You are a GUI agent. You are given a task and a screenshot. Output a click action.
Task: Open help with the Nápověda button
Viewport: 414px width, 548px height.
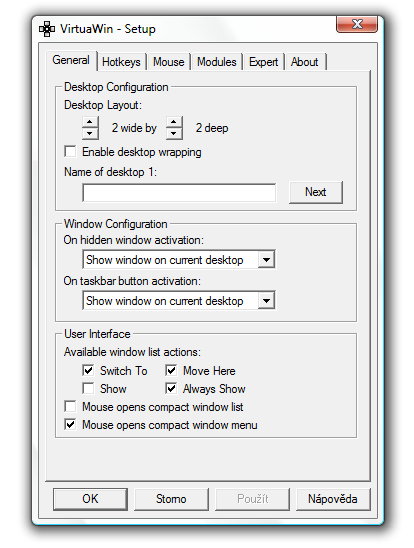tap(333, 499)
